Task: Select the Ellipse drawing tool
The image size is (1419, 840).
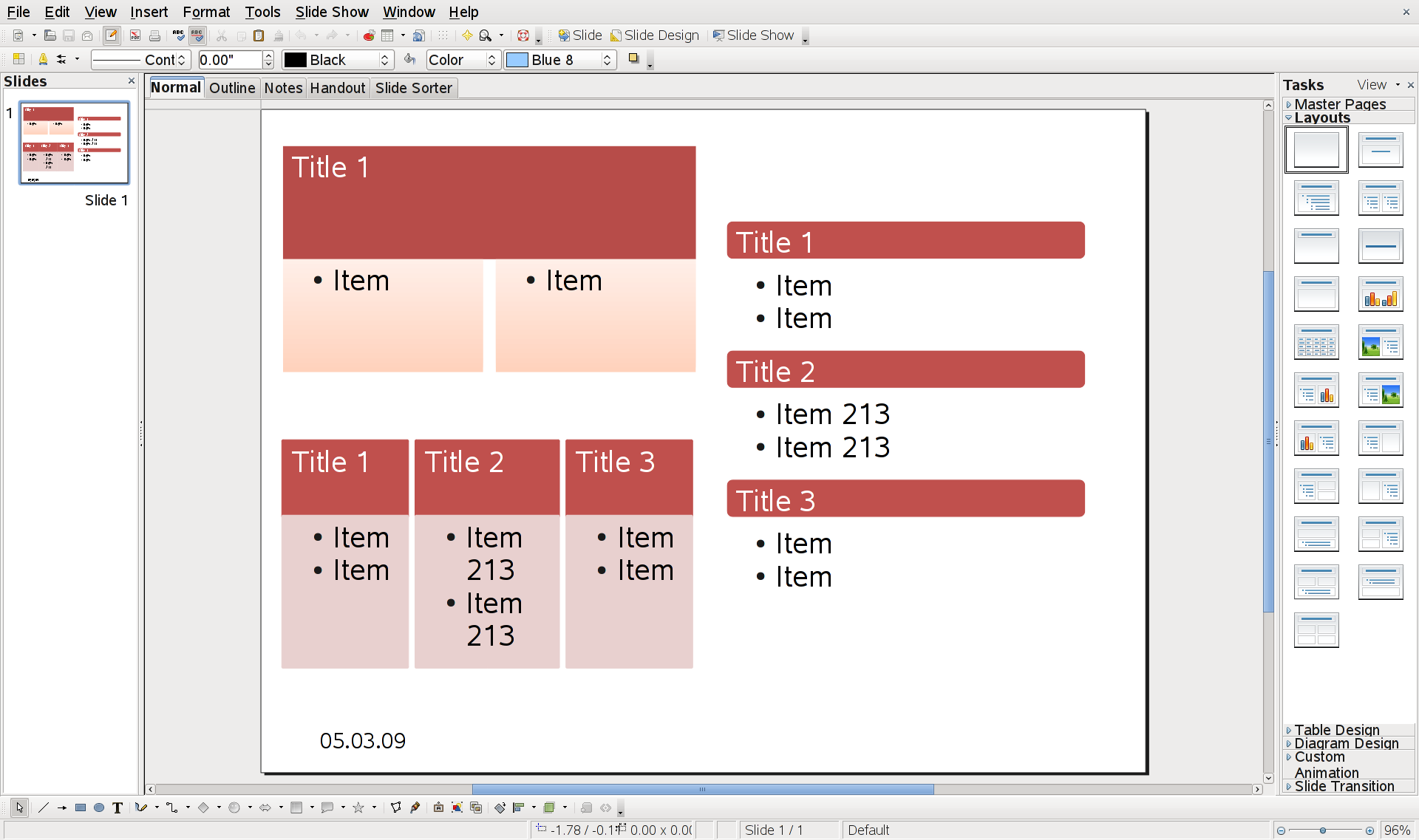Action: click(x=99, y=807)
